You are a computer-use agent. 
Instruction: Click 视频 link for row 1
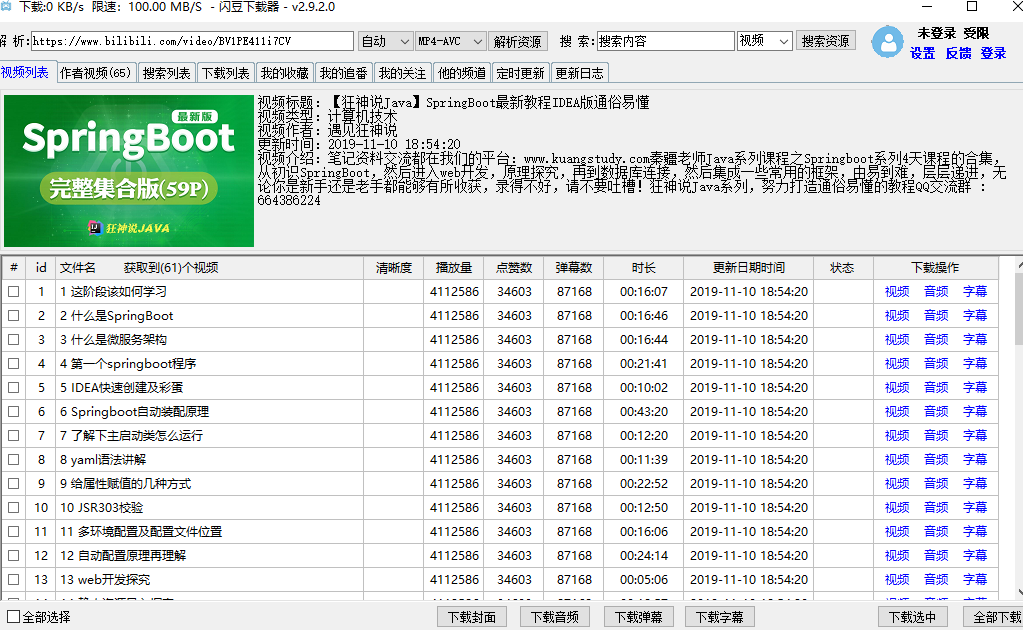tap(897, 292)
